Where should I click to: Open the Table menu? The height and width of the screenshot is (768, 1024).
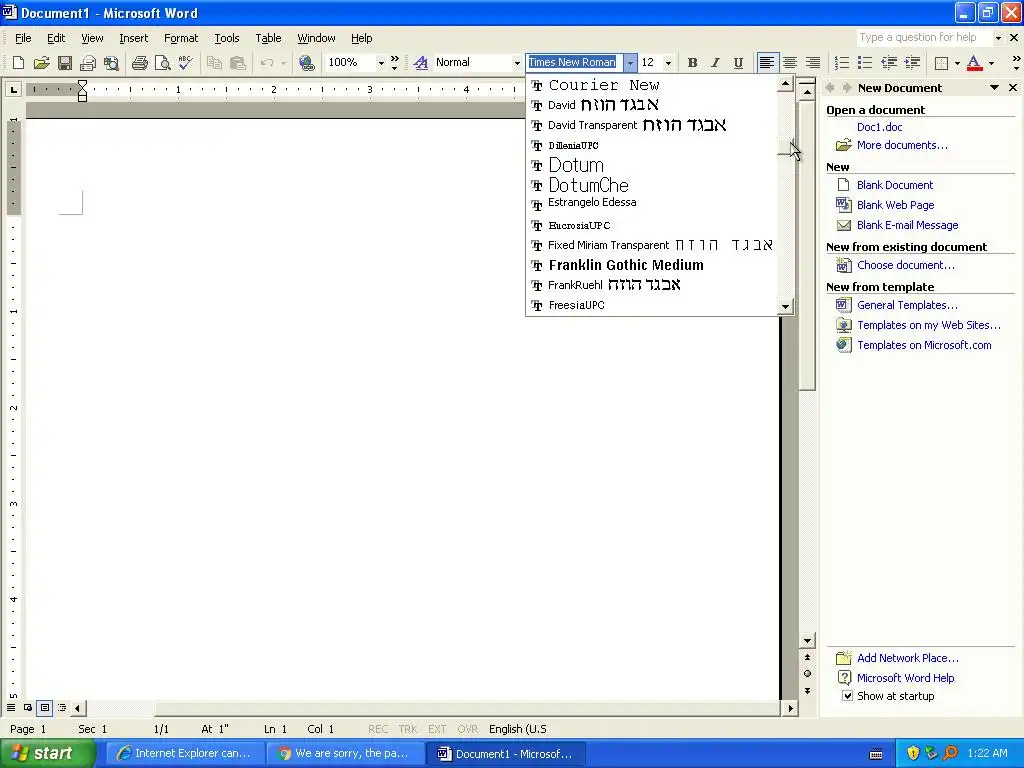268,38
